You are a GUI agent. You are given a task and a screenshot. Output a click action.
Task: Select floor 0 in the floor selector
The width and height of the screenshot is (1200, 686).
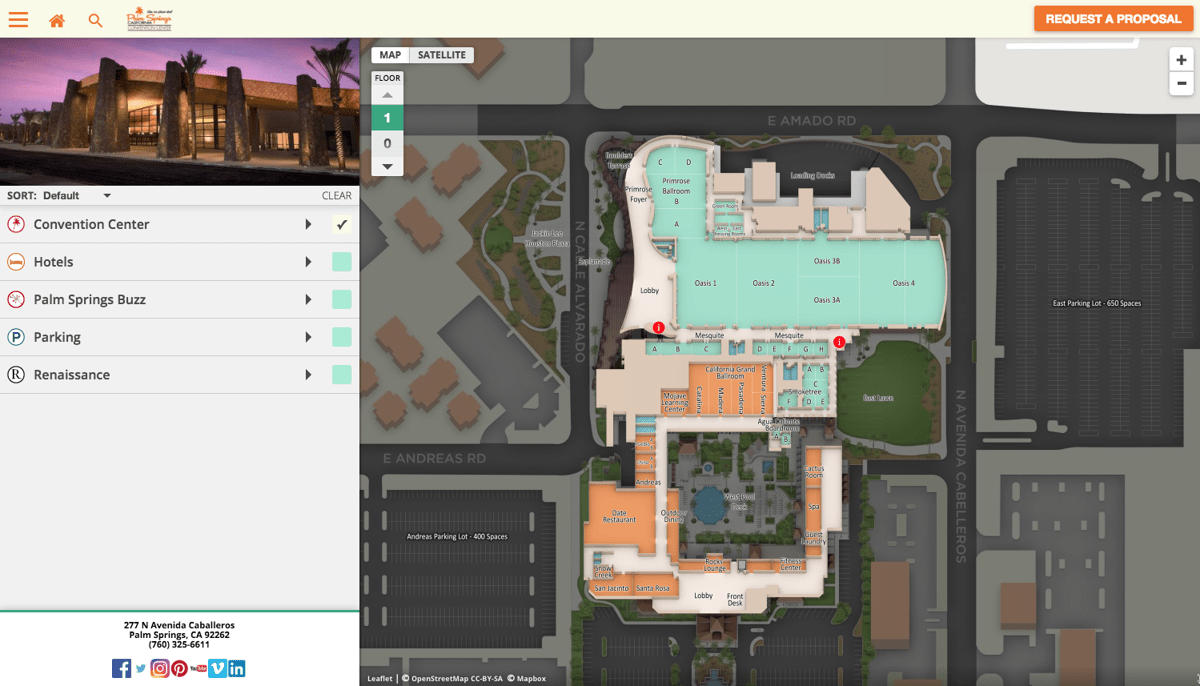pyautogui.click(x=387, y=142)
